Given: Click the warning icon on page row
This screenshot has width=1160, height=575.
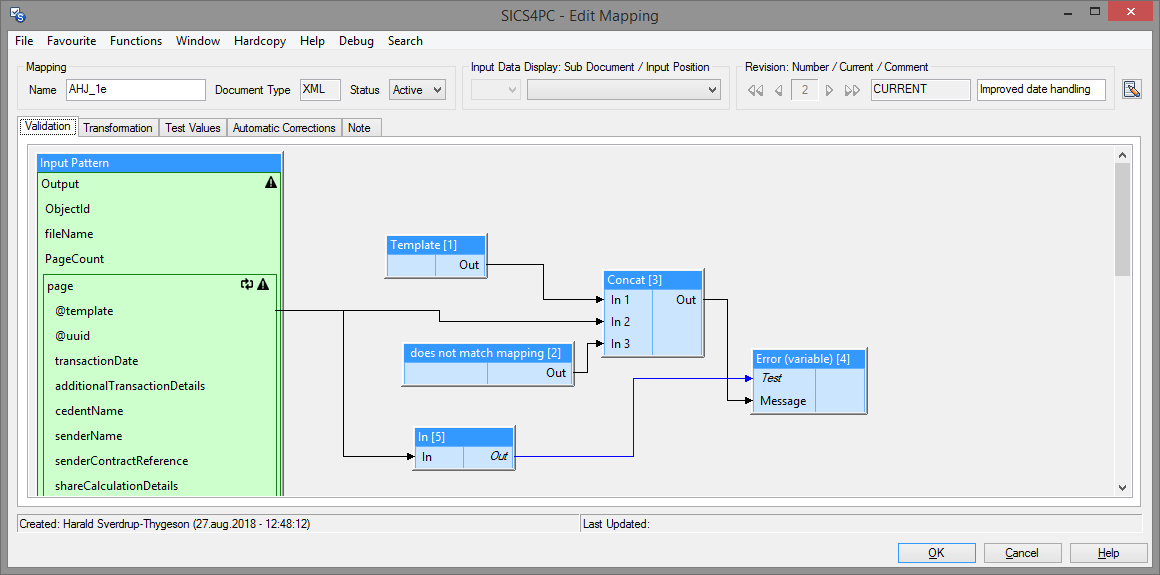Looking at the screenshot, I should (263, 285).
